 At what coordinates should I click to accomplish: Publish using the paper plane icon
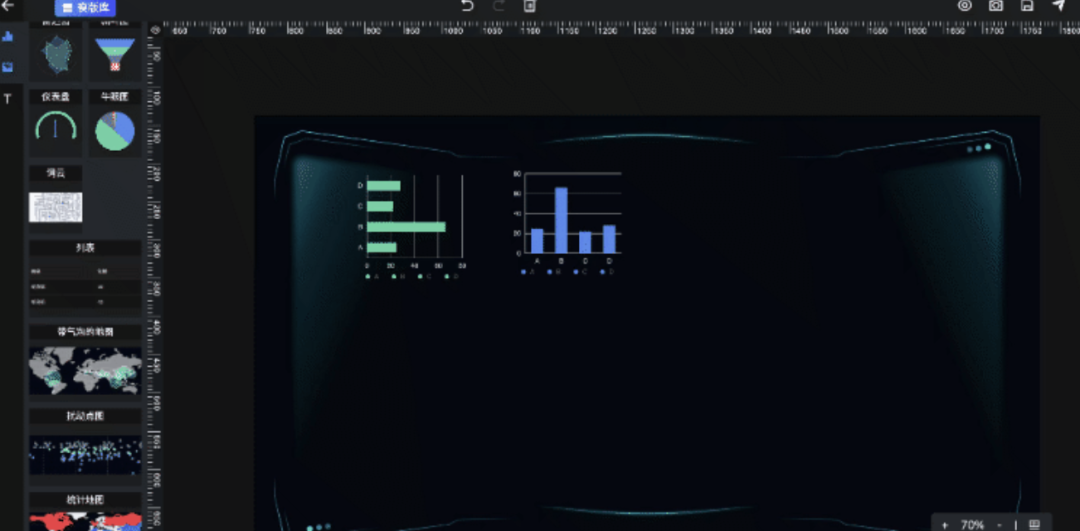coord(1059,6)
